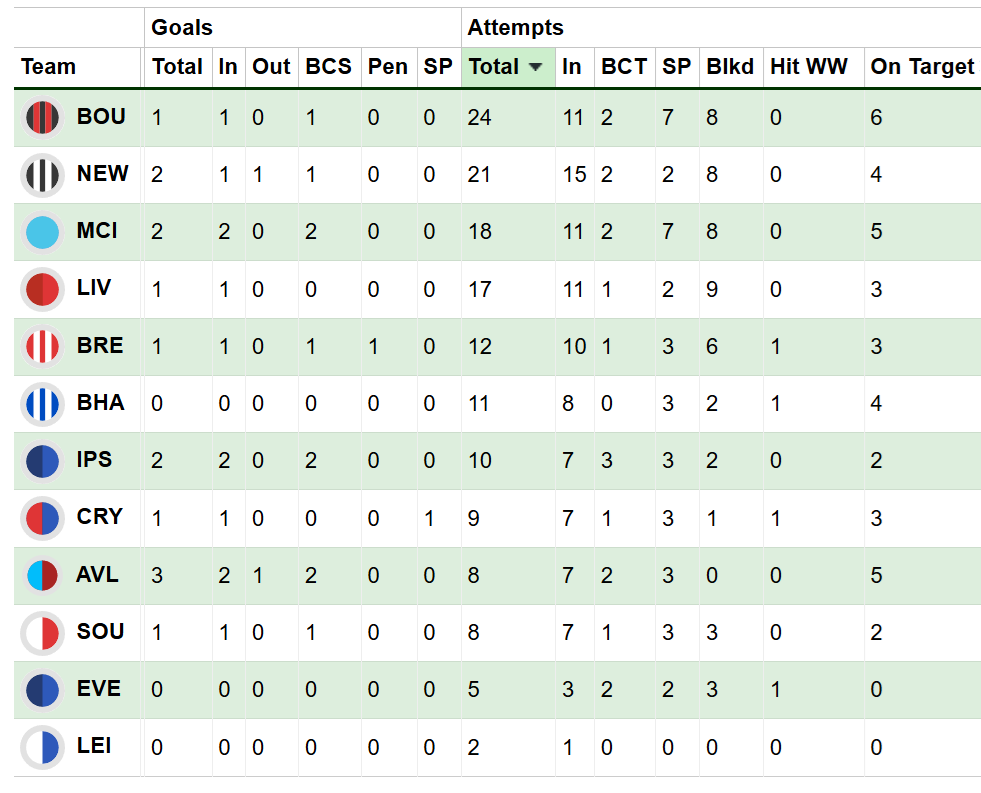Viewport: 981px width, 793px height.
Task: Click the Crystal Palace badge icon
Action: (42, 518)
